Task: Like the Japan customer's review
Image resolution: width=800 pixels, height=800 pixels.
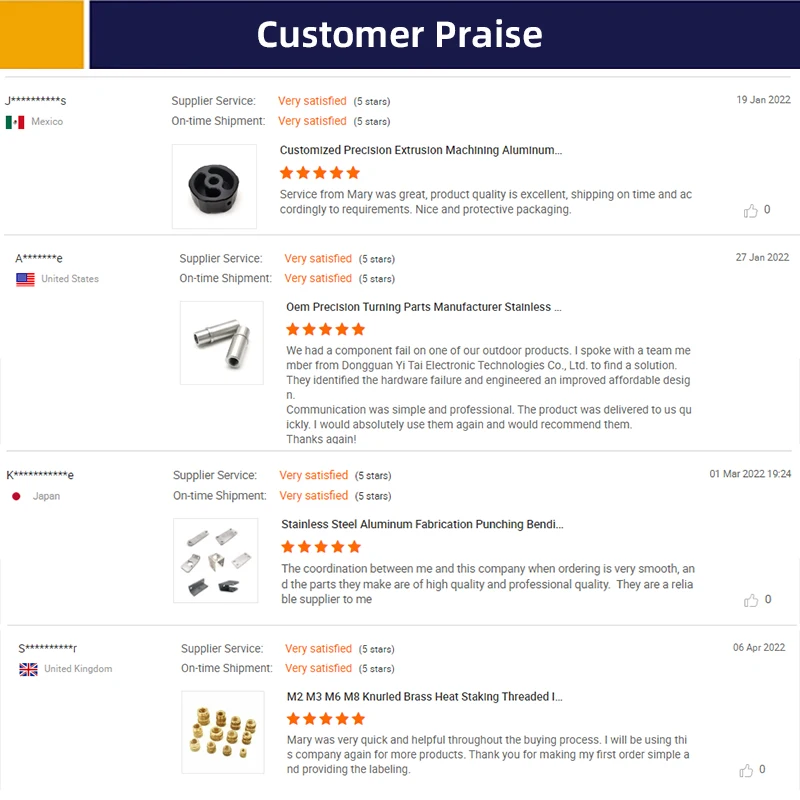Action: click(751, 600)
